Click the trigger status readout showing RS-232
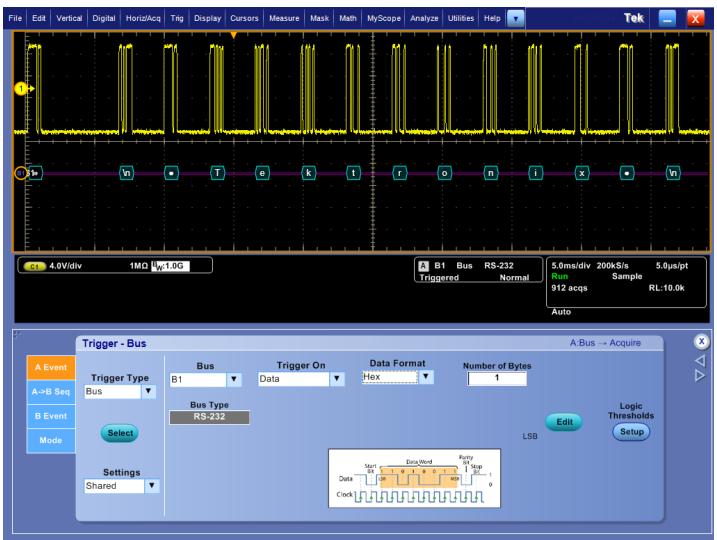 click(478, 271)
